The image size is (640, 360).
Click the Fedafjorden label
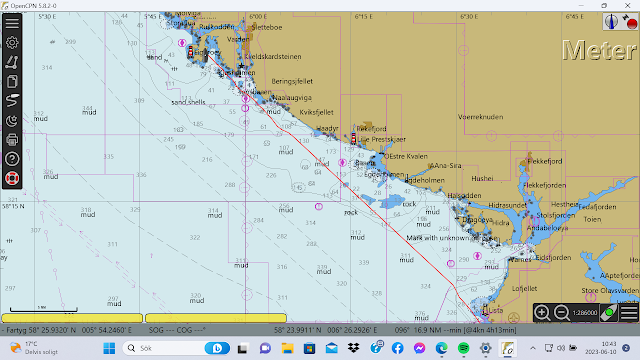pyautogui.click(x=597, y=207)
